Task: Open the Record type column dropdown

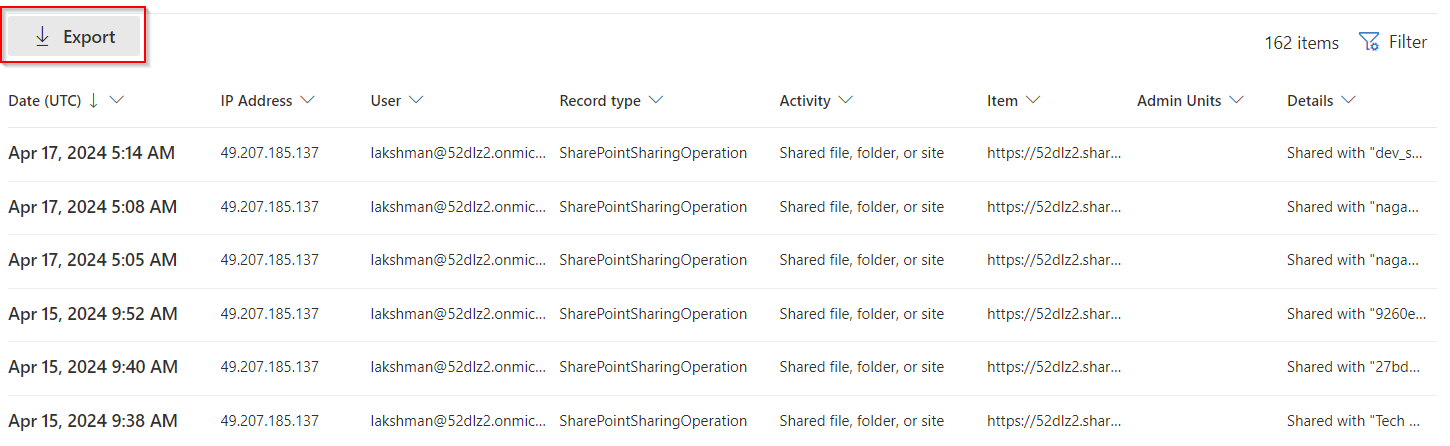Action: pos(655,100)
